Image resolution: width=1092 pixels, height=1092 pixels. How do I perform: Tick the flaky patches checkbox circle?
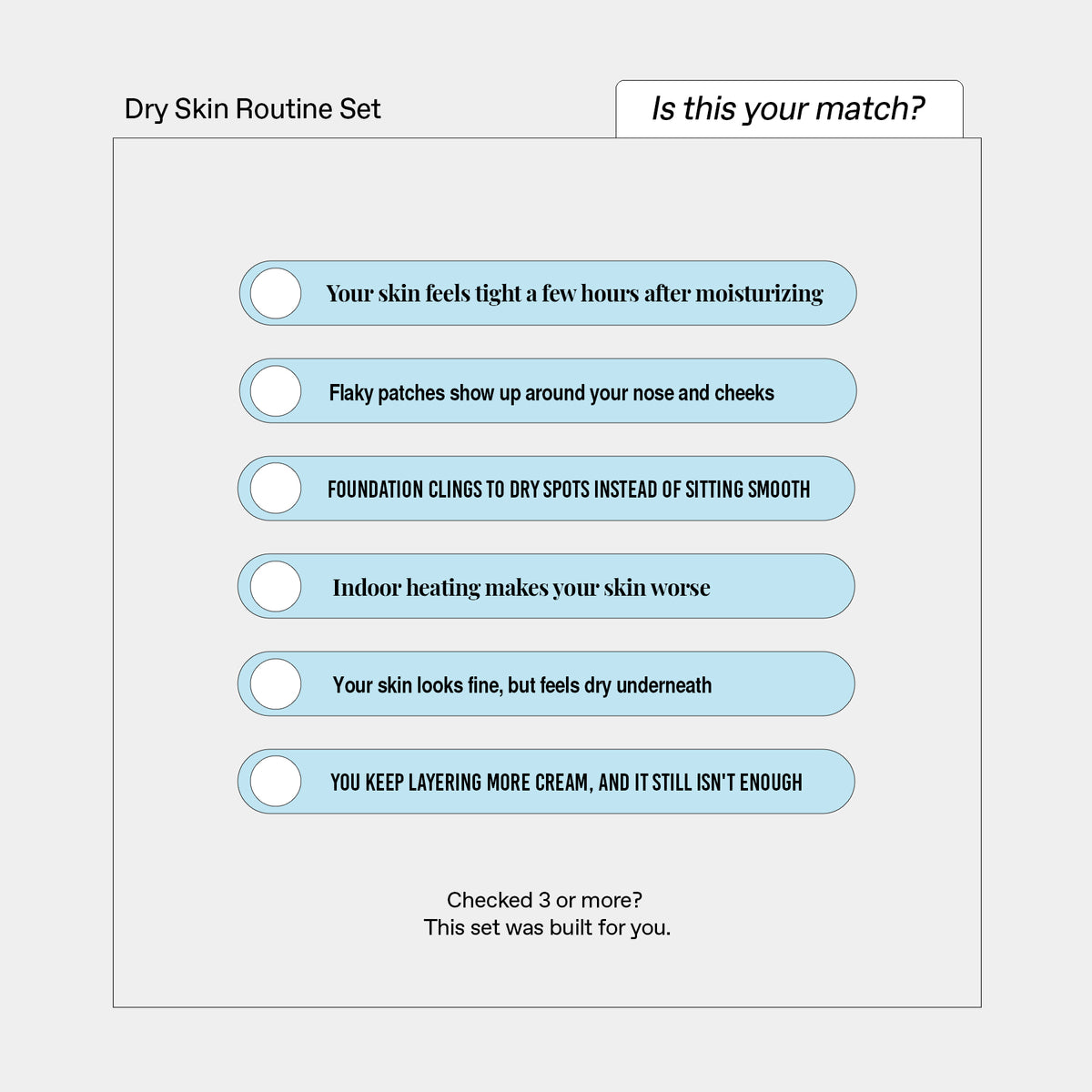276,391
